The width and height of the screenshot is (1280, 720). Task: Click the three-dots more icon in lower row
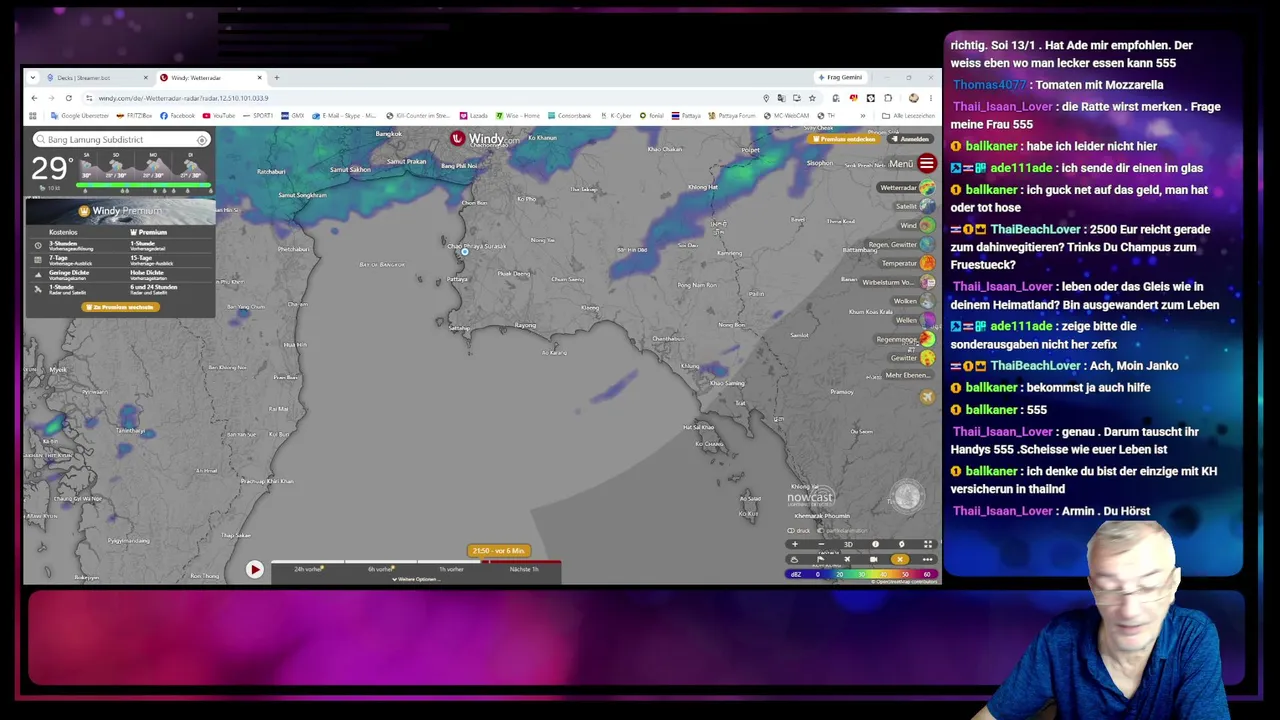(x=928, y=559)
